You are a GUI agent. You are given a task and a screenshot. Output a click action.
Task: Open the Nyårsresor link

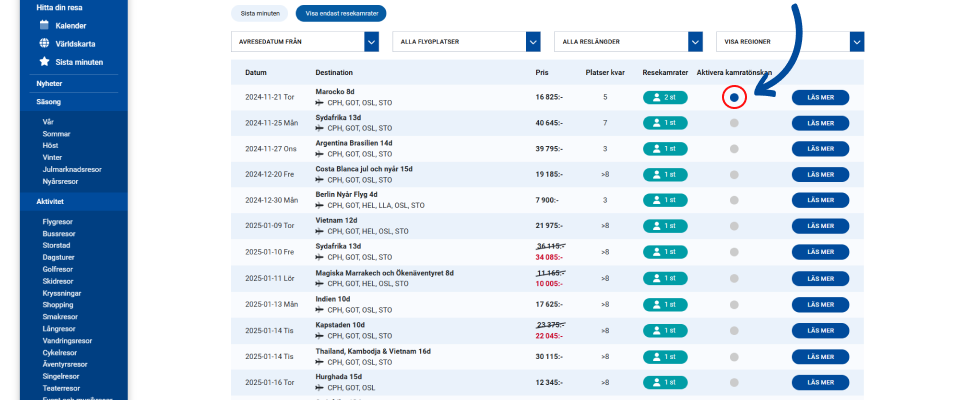(x=61, y=181)
